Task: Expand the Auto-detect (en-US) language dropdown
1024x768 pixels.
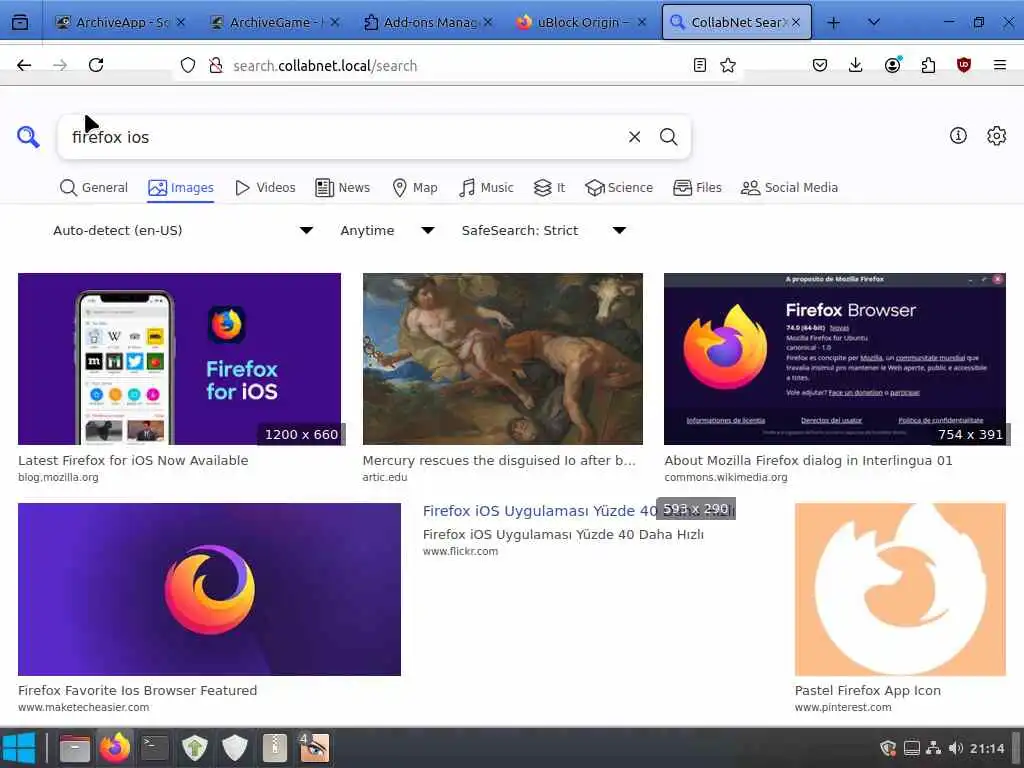Action: coord(183,231)
